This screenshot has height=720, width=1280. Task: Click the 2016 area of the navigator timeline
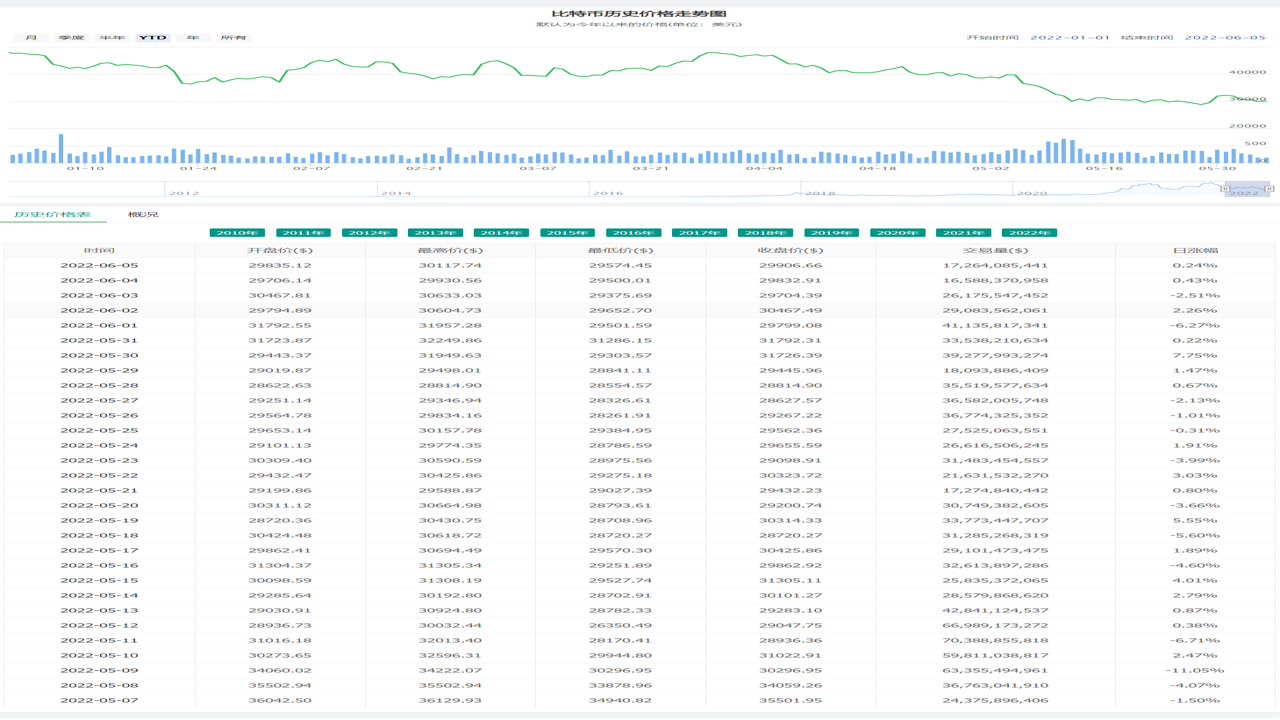click(x=608, y=193)
